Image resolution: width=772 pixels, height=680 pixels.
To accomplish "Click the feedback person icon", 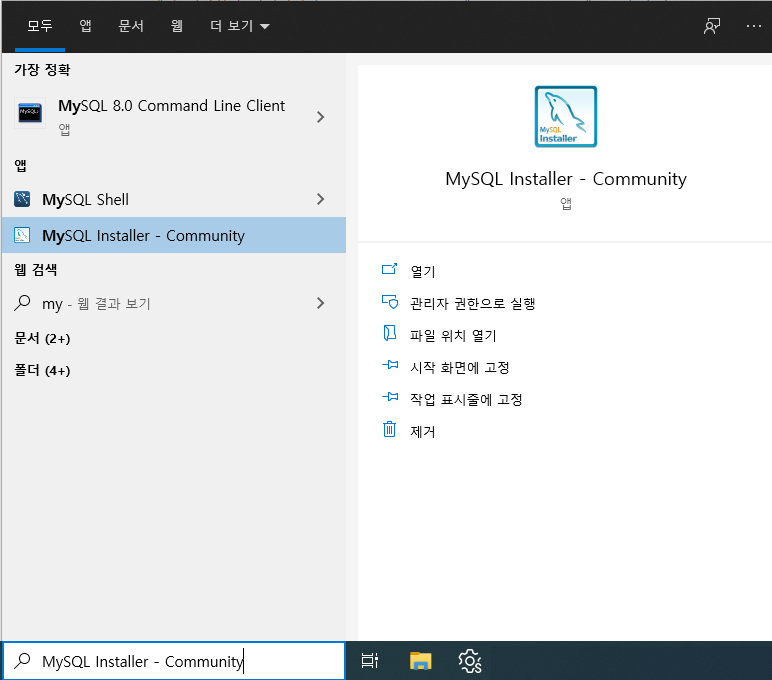I will click(711, 26).
